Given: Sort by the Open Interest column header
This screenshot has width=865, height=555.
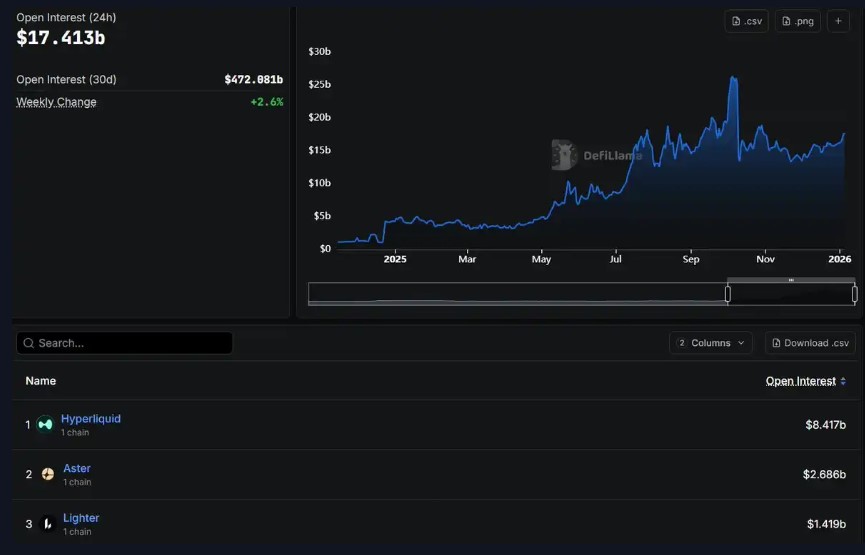Looking at the screenshot, I should click(800, 381).
